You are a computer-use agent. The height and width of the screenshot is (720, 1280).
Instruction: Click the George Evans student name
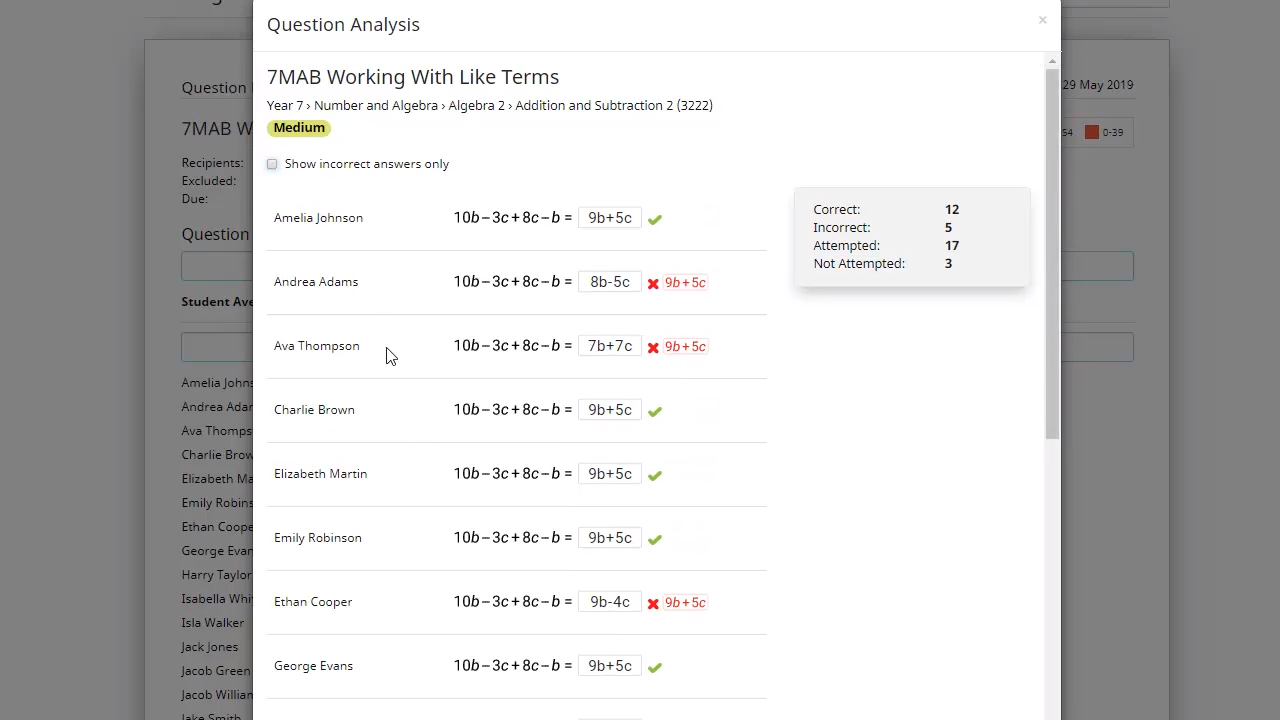click(x=313, y=666)
